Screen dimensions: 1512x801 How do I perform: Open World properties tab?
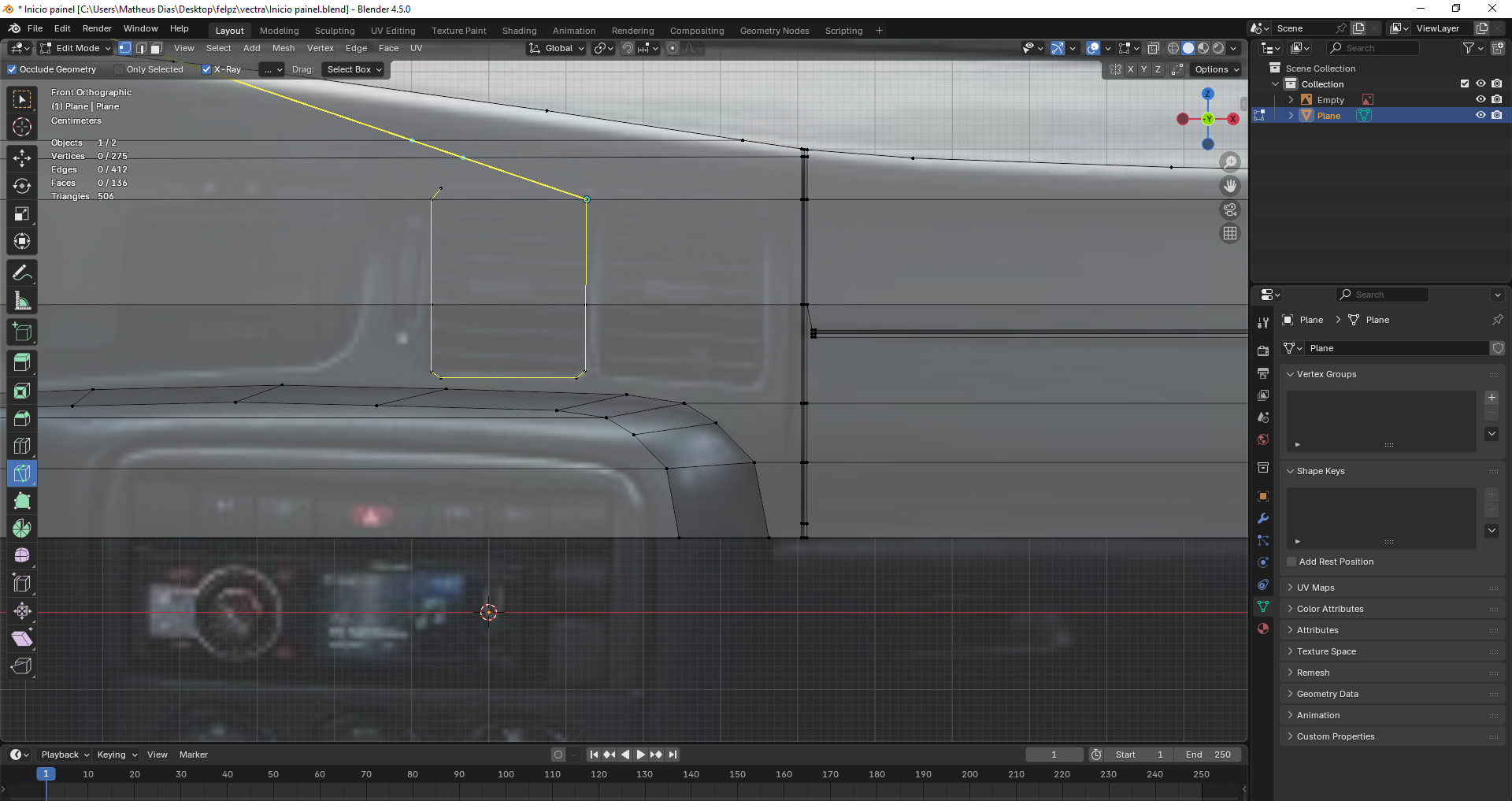1263,439
